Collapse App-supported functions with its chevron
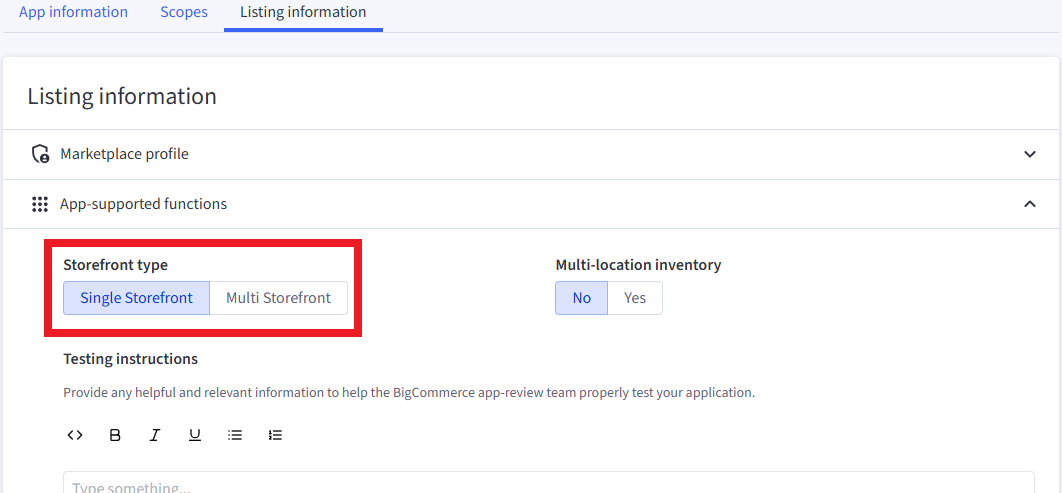1062x493 pixels. tap(1030, 204)
